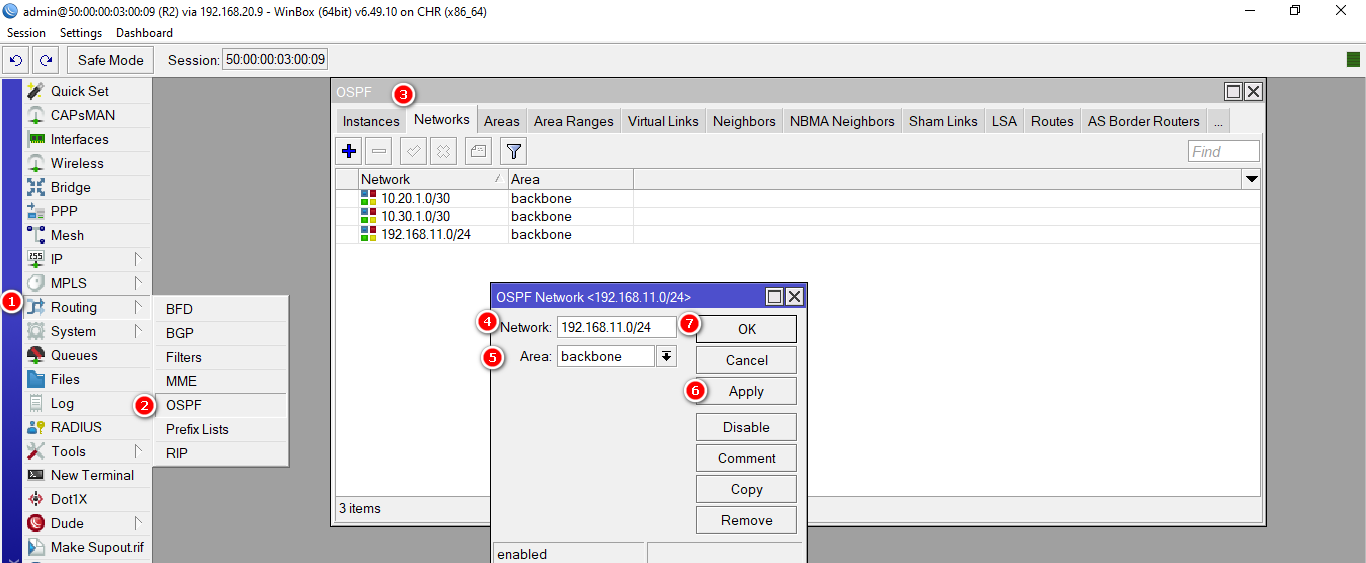This screenshot has width=1366, height=563.
Task: Click Apply in OSPF Network dialog
Action: [746, 391]
